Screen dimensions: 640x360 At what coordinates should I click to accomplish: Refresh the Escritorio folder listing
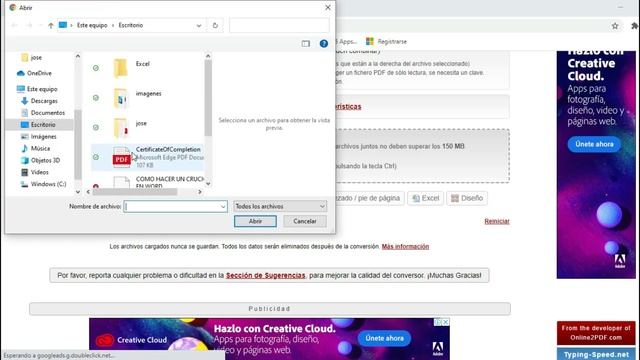(x=215, y=25)
